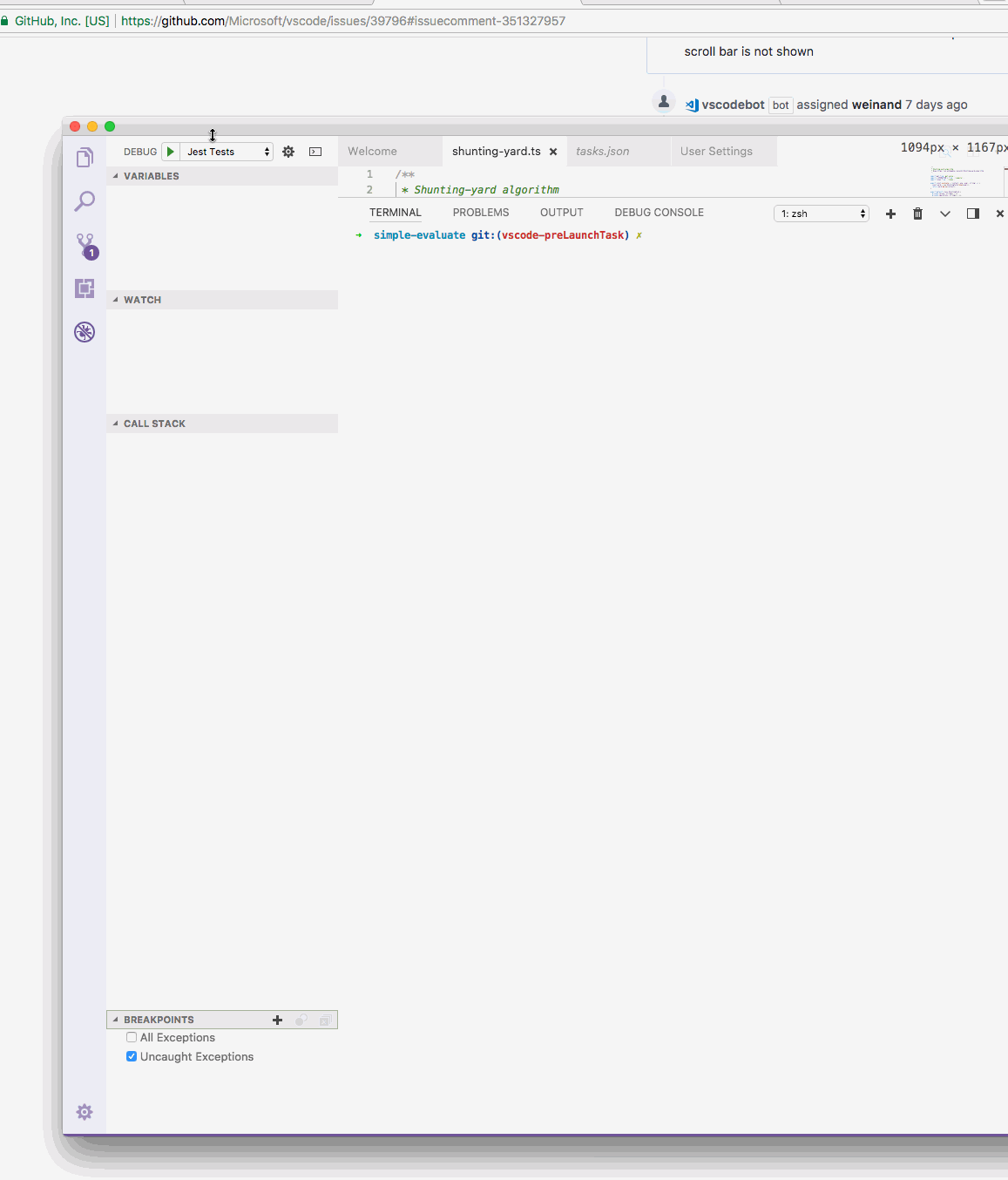Kill the terminal with trash icon

pos(917,214)
